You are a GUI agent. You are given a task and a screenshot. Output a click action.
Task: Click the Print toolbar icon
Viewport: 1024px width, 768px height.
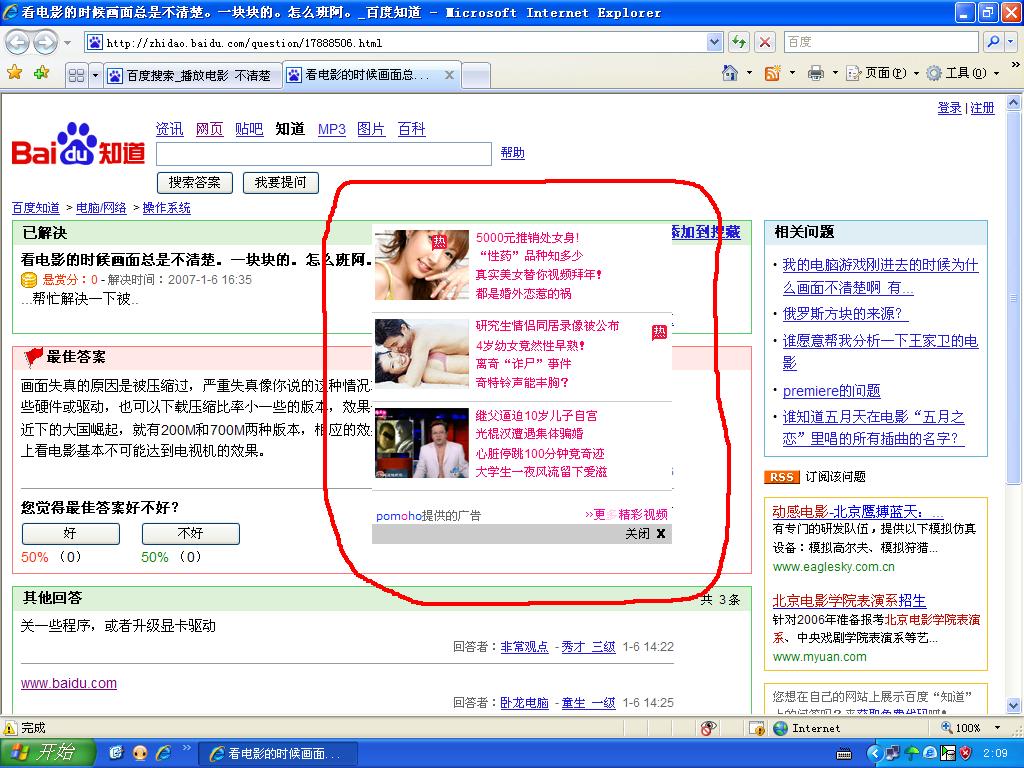pyautogui.click(x=816, y=72)
